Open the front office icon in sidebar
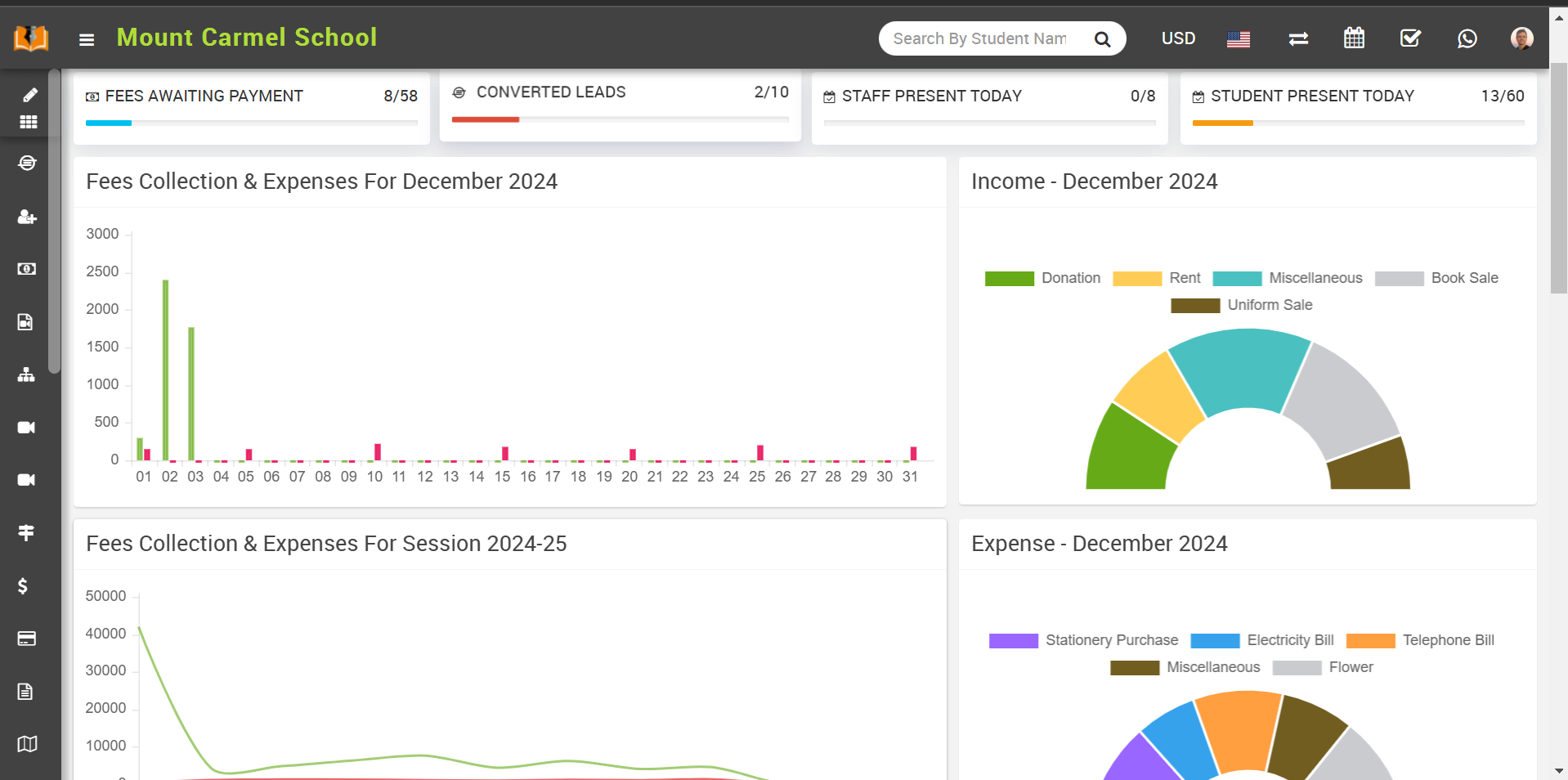This screenshot has height=780, width=1568. (27, 163)
